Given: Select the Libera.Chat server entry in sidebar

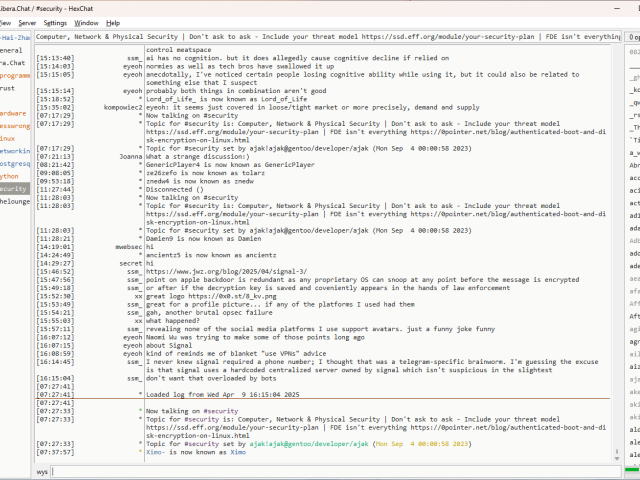Looking at the screenshot, I should coord(13,63).
